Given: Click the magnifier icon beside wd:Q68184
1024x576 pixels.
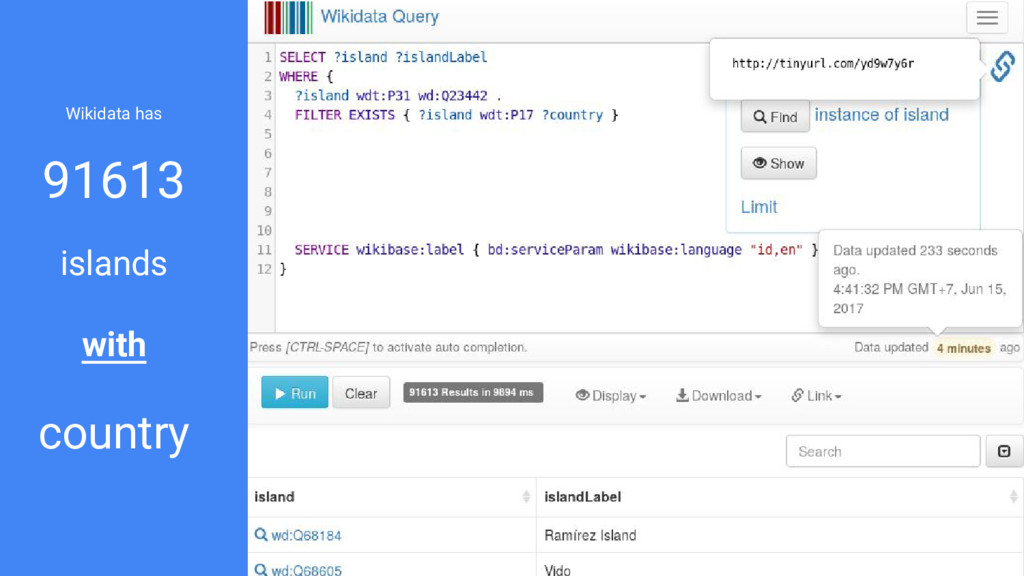Looking at the screenshot, I should coord(261,535).
